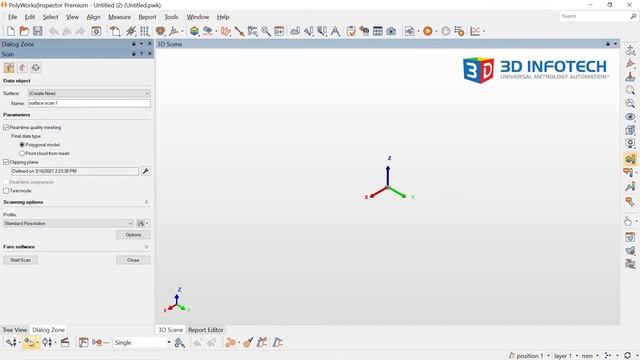This screenshot has width=640, height=360.
Task: Open the File menu
Action: point(13,17)
